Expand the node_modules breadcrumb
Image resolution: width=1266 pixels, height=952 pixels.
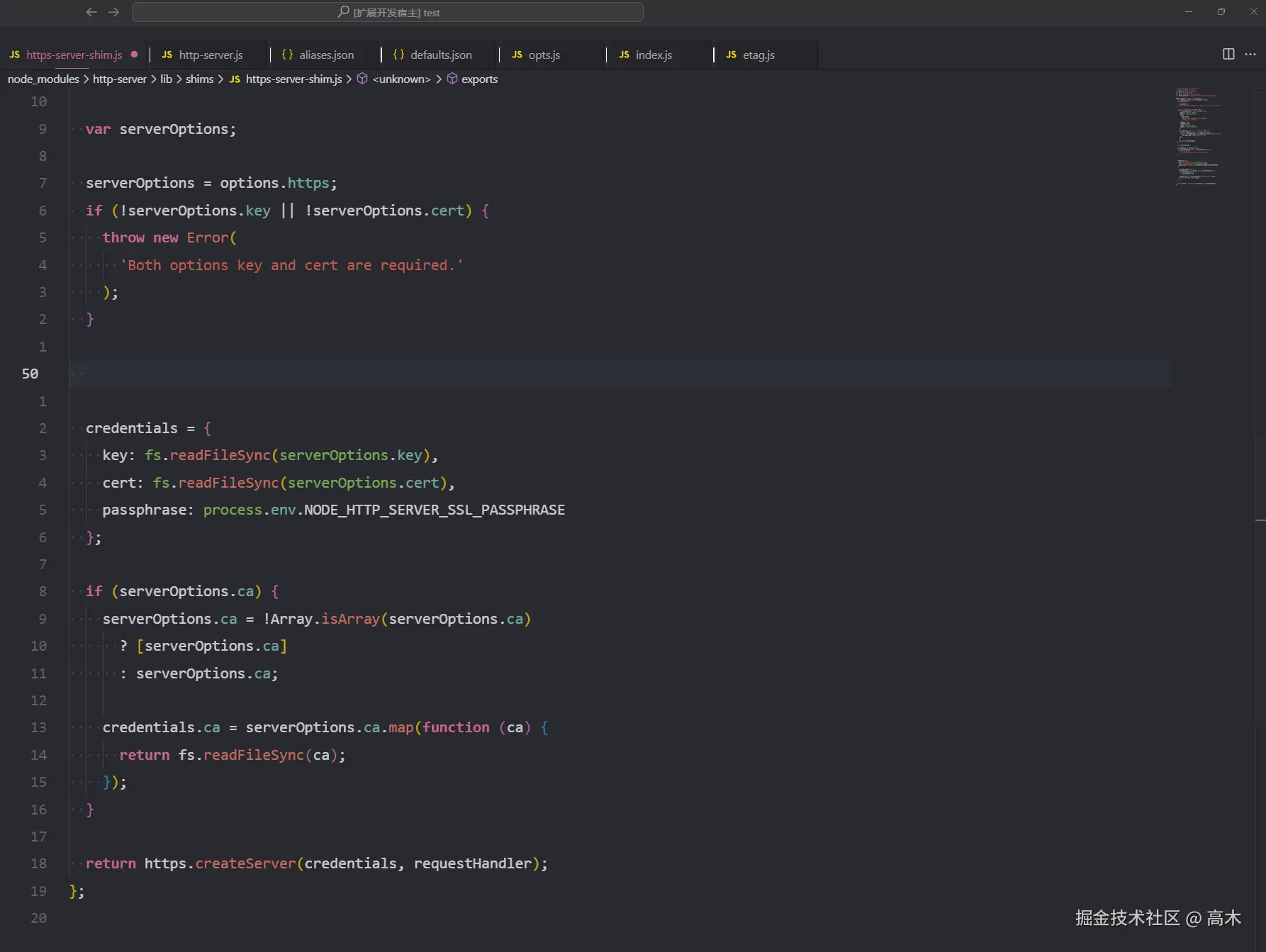click(x=43, y=79)
